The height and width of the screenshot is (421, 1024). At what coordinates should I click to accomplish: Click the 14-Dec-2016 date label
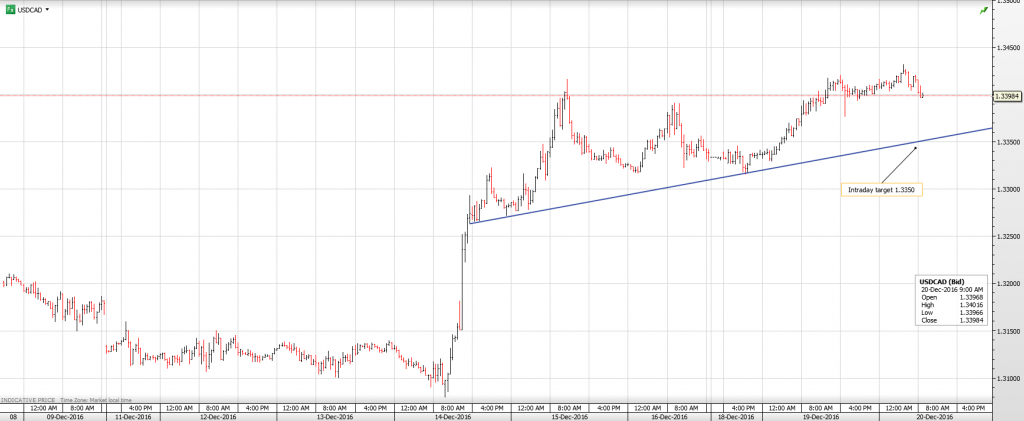pos(453,416)
